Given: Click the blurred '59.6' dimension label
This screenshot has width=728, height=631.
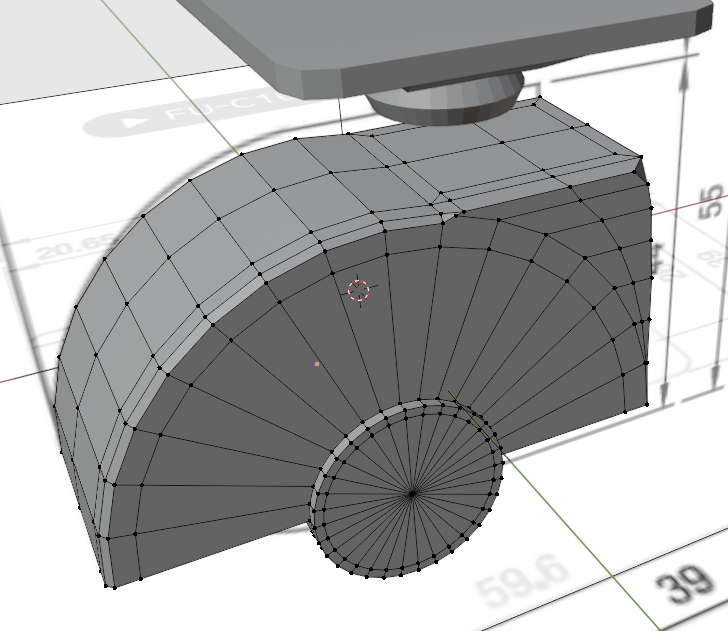Looking at the screenshot, I should (521, 581).
